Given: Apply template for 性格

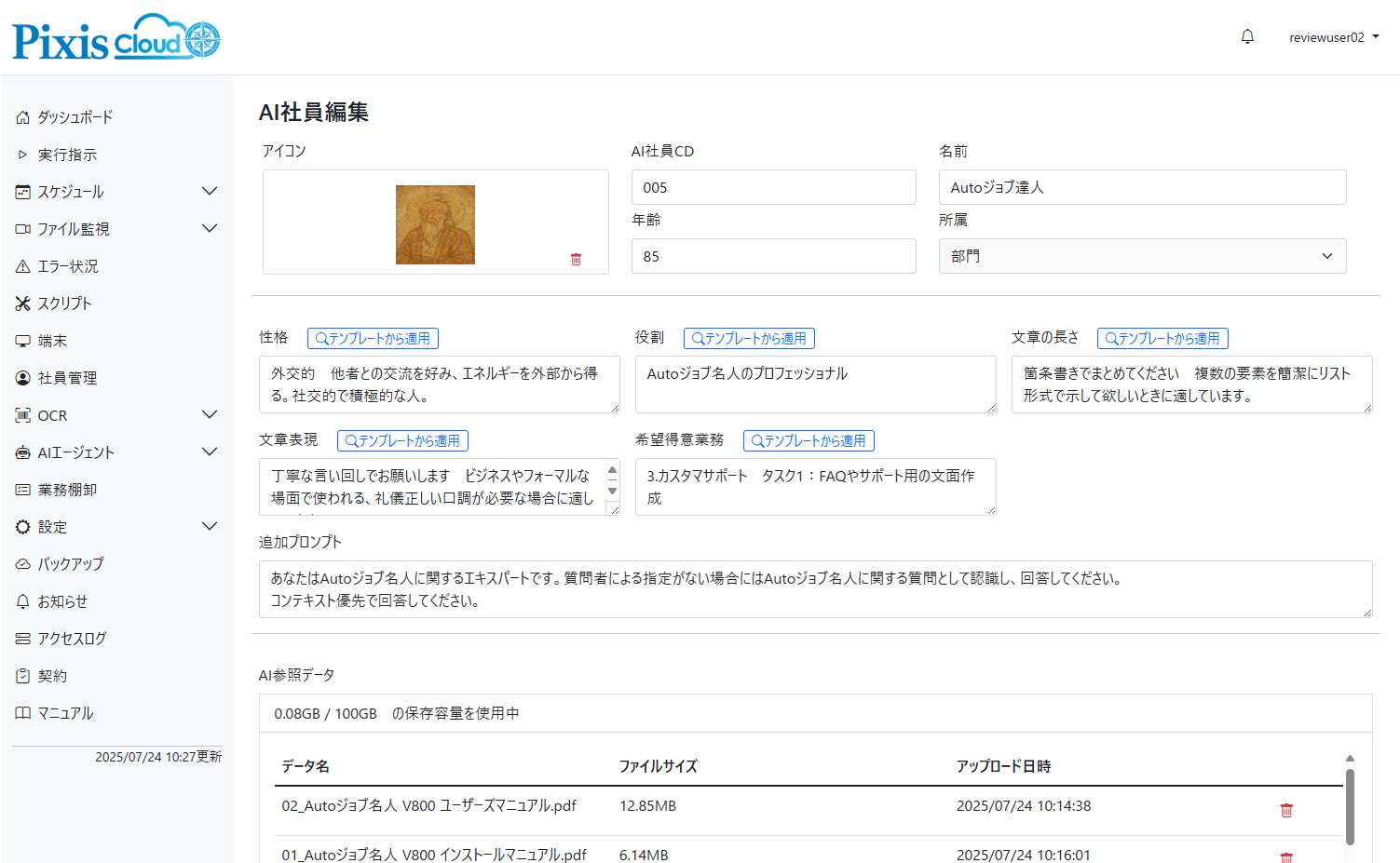Looking at the screenshot, I should point(373,339).
